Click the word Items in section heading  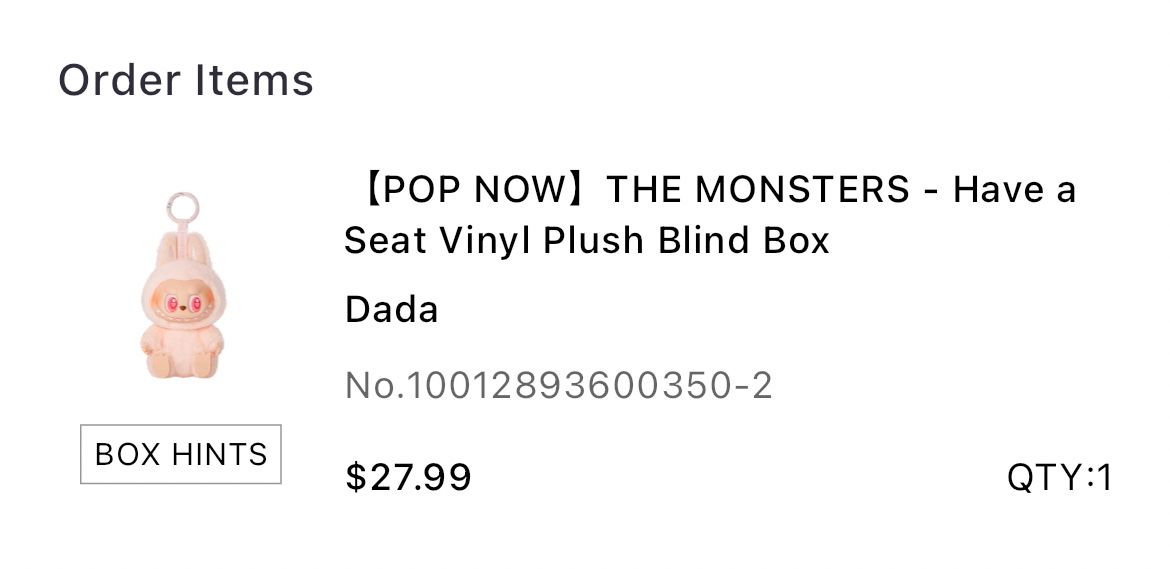pos(254,81)
